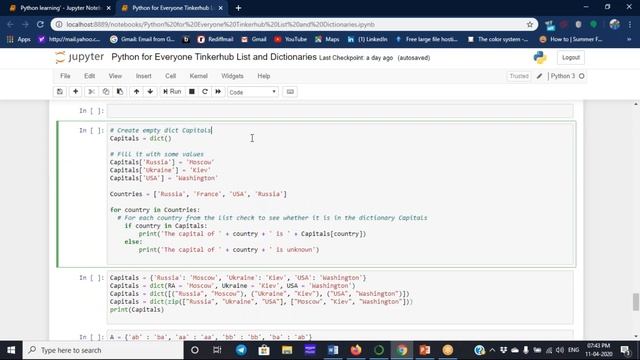Open PowerPoint from the taskbar
The height and width of the screenshot is (360, 640).
tap(424, 350)
